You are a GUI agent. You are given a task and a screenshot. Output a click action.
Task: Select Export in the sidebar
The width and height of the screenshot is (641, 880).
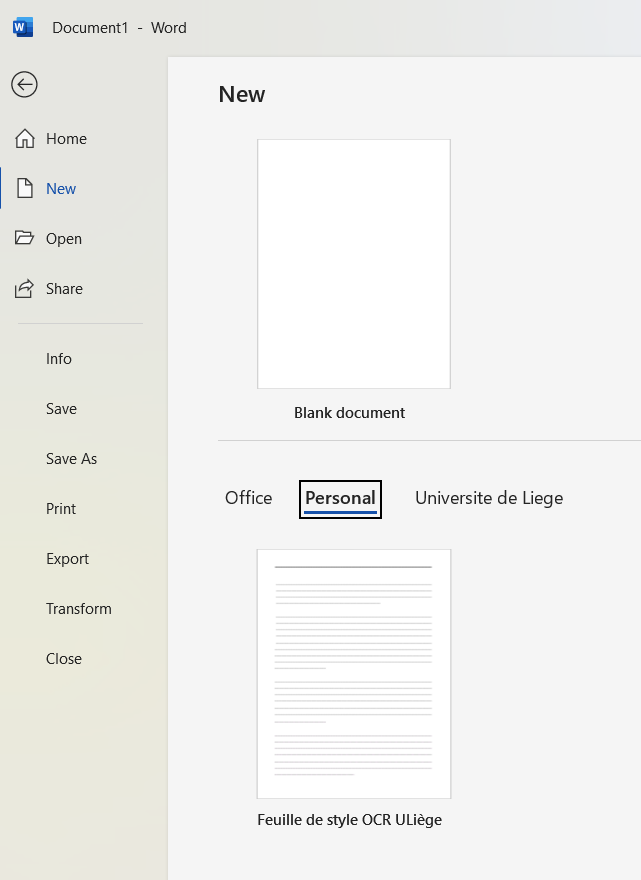pyautogui.click(x=67, y=559)
